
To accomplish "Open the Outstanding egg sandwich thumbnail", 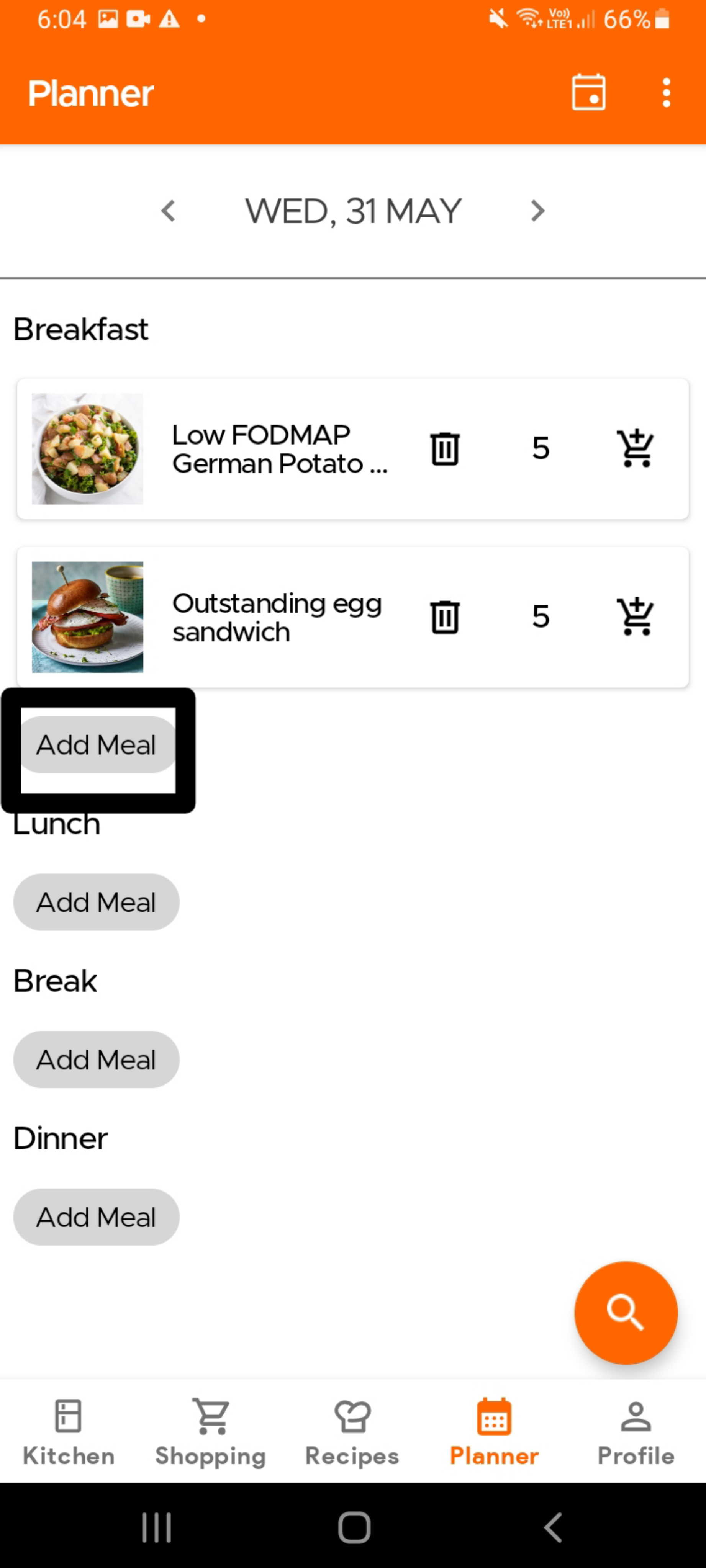I will click(87, 617).
